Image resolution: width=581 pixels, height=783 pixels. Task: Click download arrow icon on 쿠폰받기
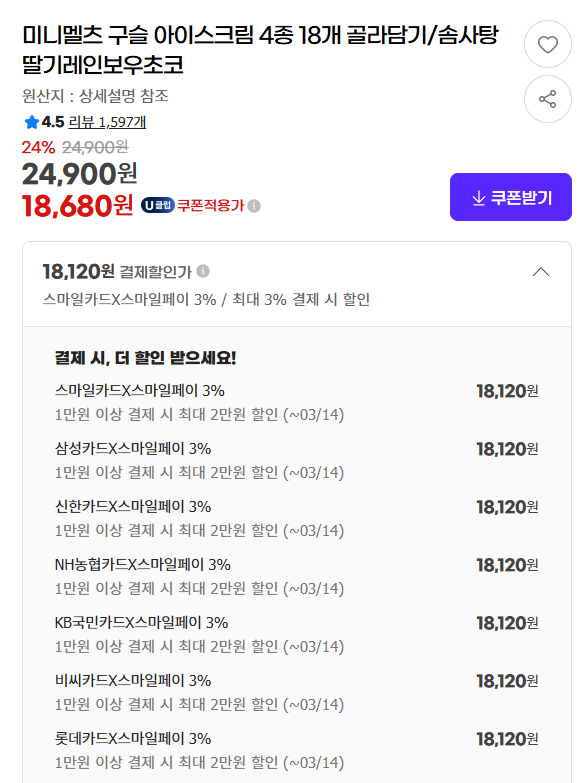(479, 198)
